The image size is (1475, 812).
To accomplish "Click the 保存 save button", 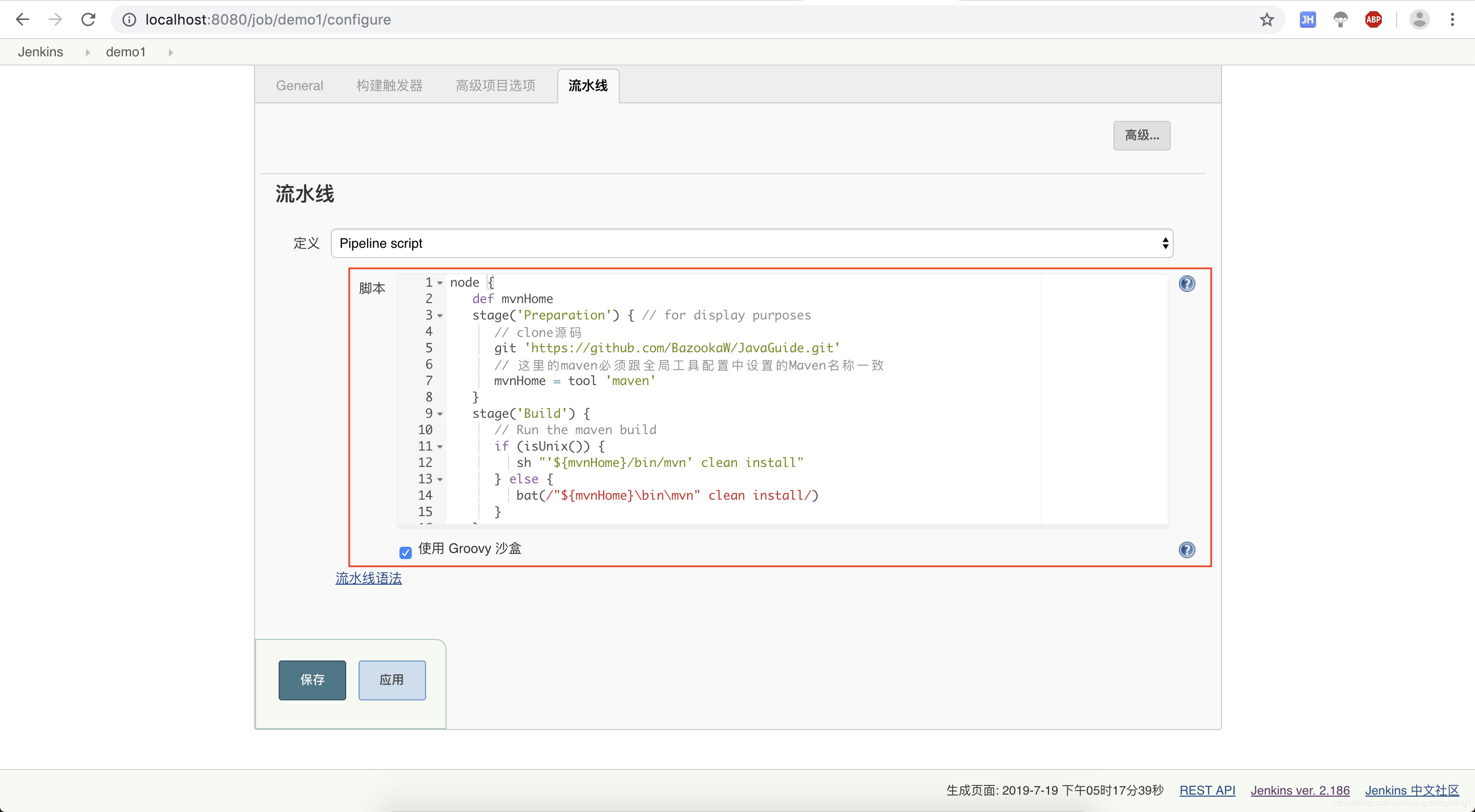I will coord(312,680).
